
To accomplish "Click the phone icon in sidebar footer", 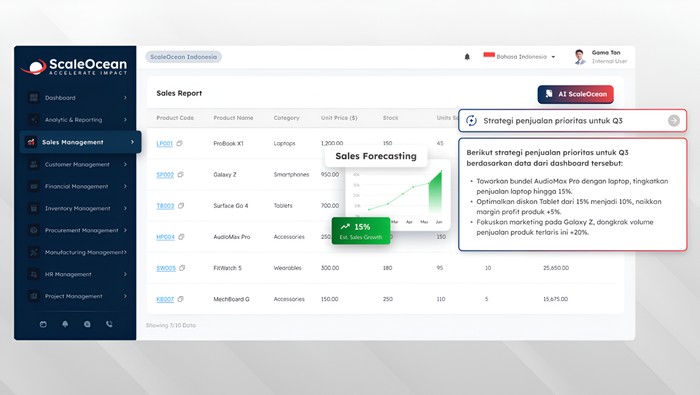I will 109,324.
